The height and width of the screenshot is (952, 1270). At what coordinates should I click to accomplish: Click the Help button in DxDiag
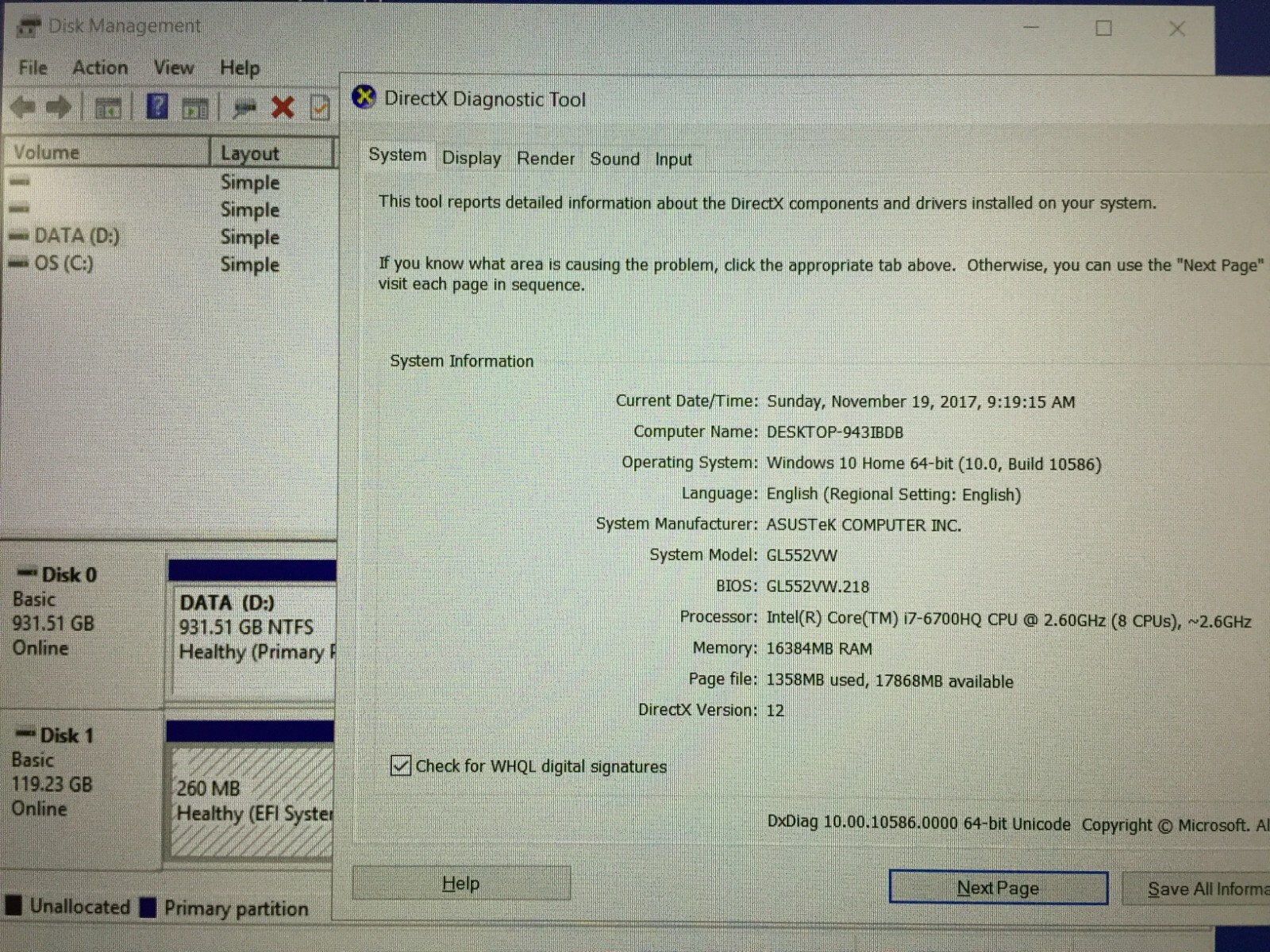tap(461, 883)
